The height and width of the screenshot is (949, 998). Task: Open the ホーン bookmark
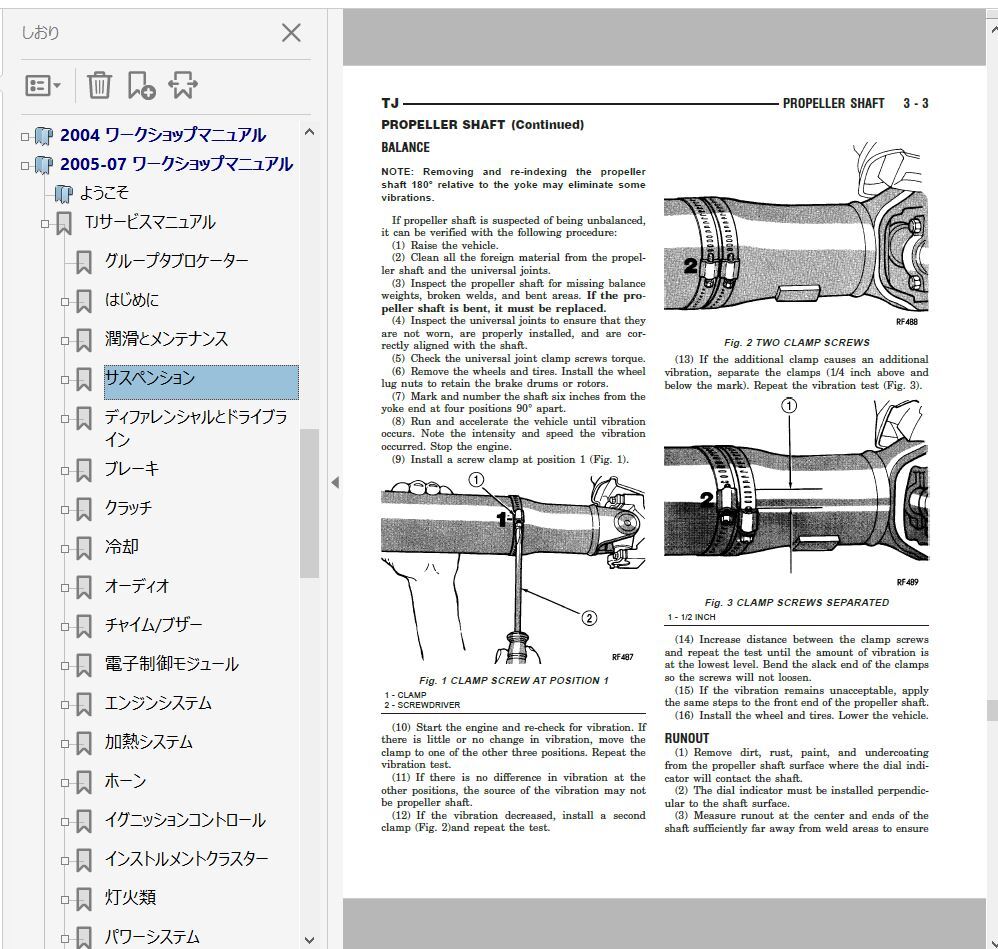(x=125, y=781)
